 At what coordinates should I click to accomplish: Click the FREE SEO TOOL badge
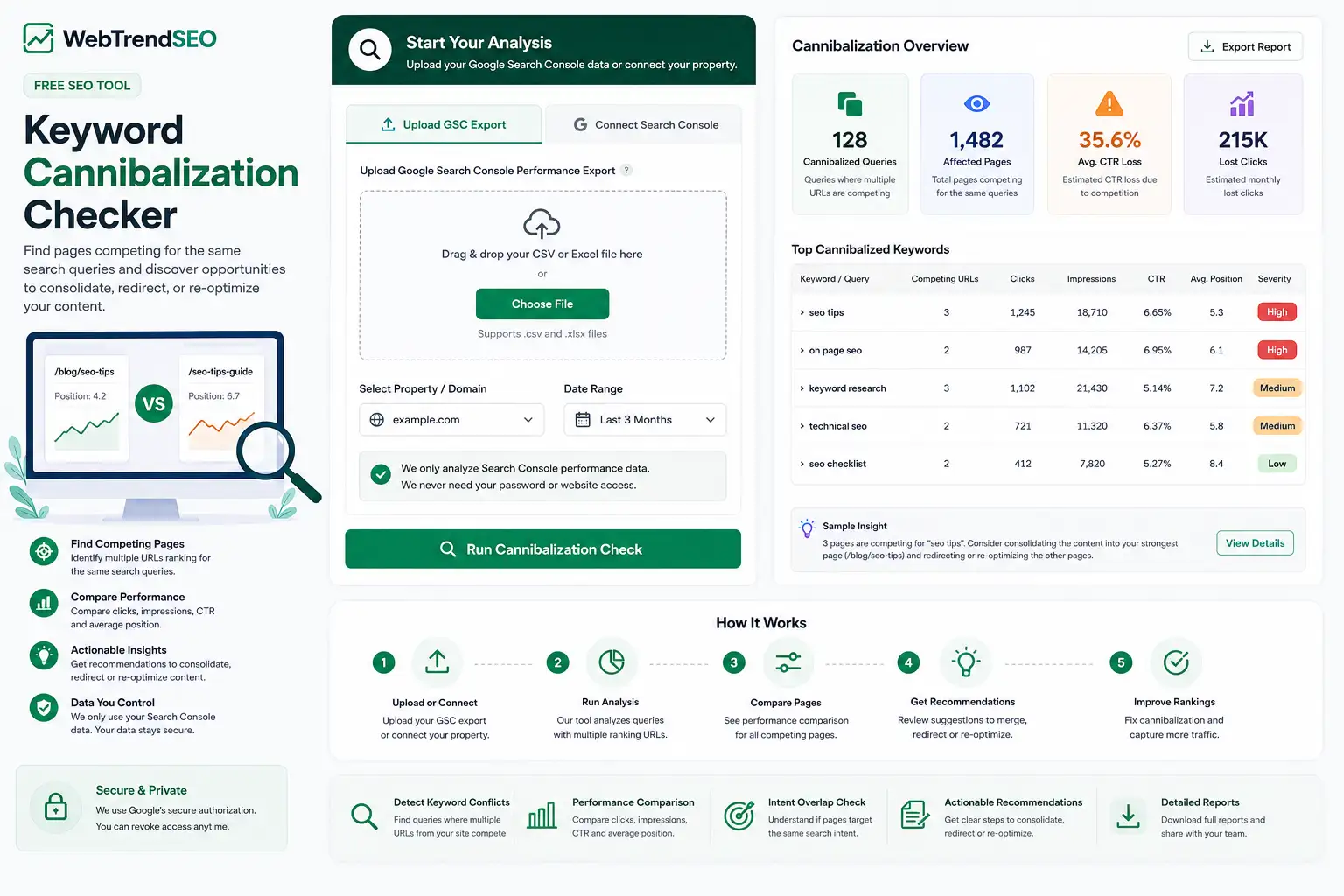tap(82, 85)
